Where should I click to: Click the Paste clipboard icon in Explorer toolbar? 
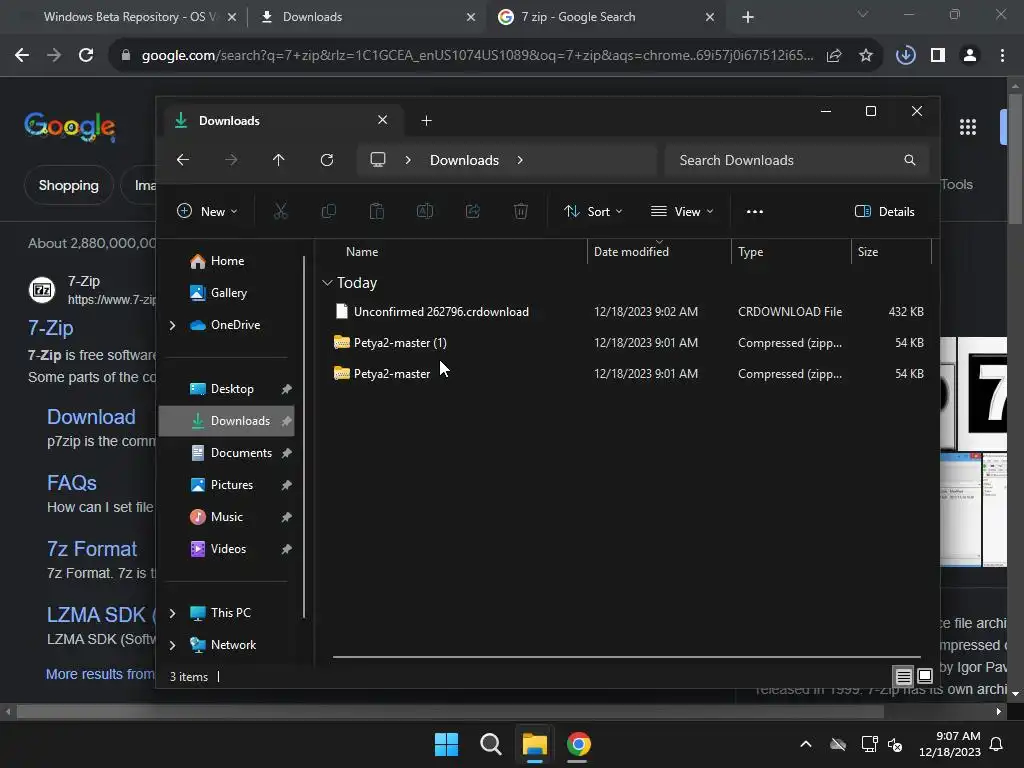(x=377, y=211)
